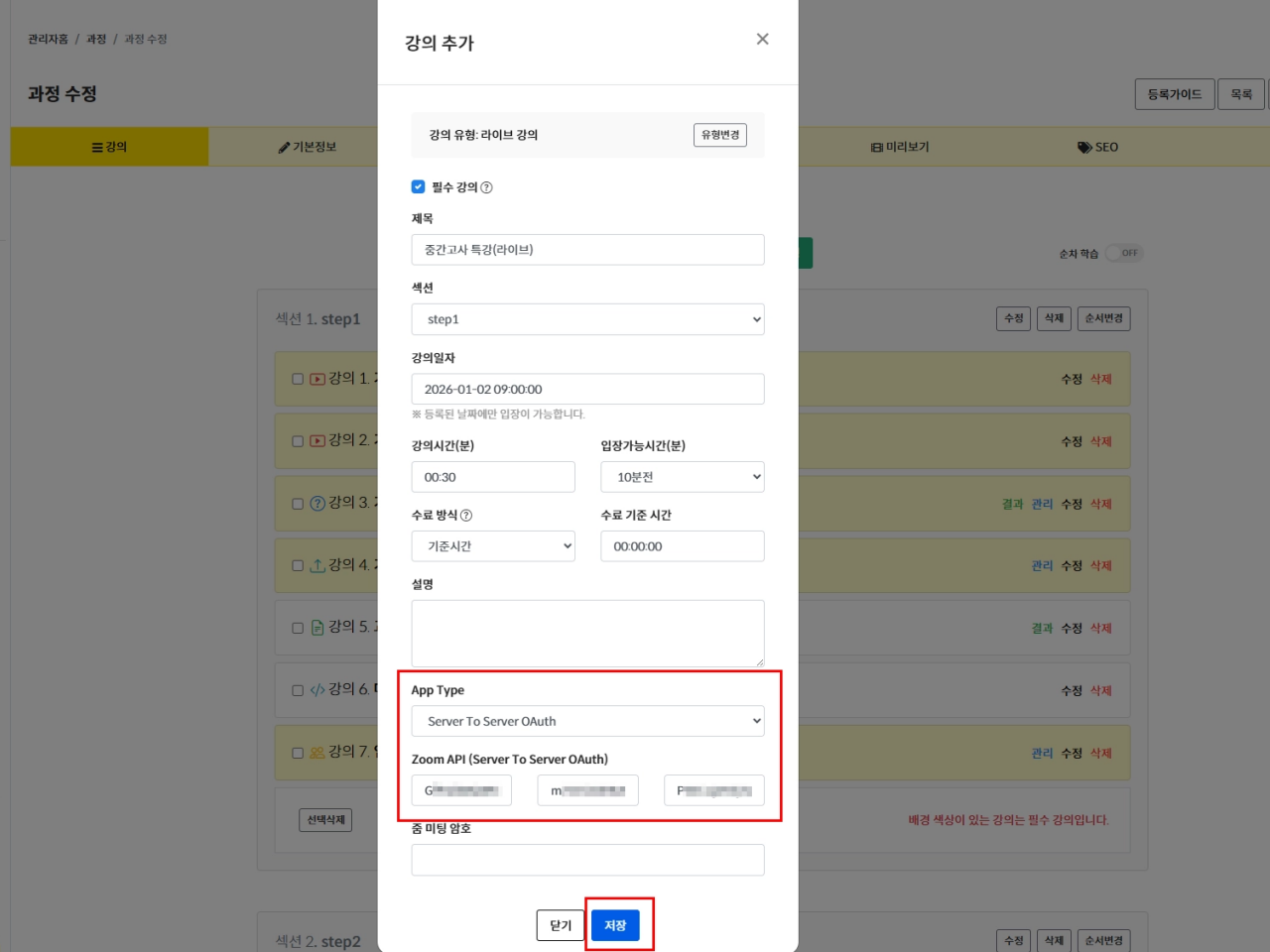The image size is (1270, 952).
Task: Click the people icon of 강의 7
Action: pyautogui.click(x=317, y=753)
